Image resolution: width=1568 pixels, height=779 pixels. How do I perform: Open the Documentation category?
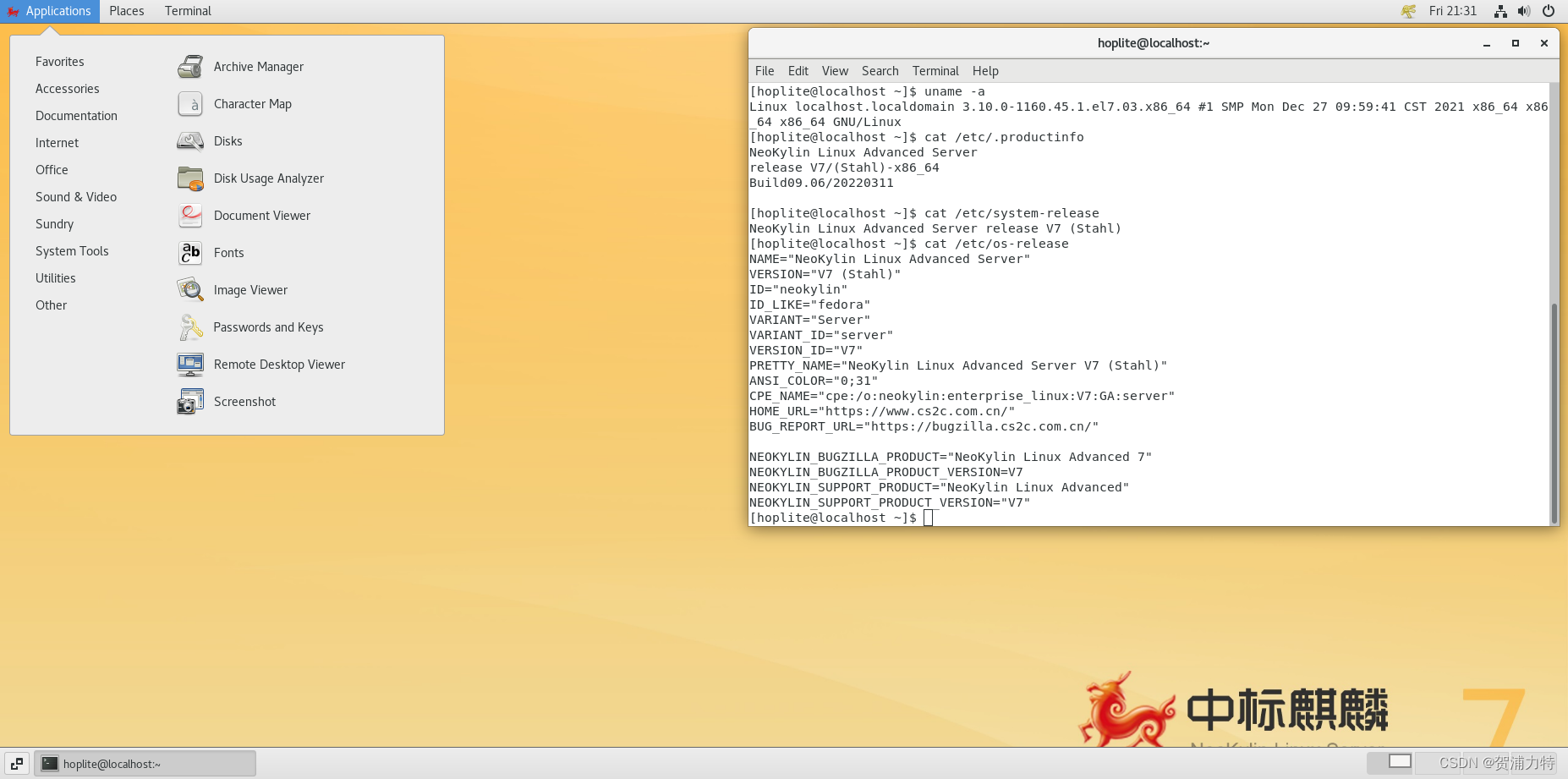tap(76, 116)
